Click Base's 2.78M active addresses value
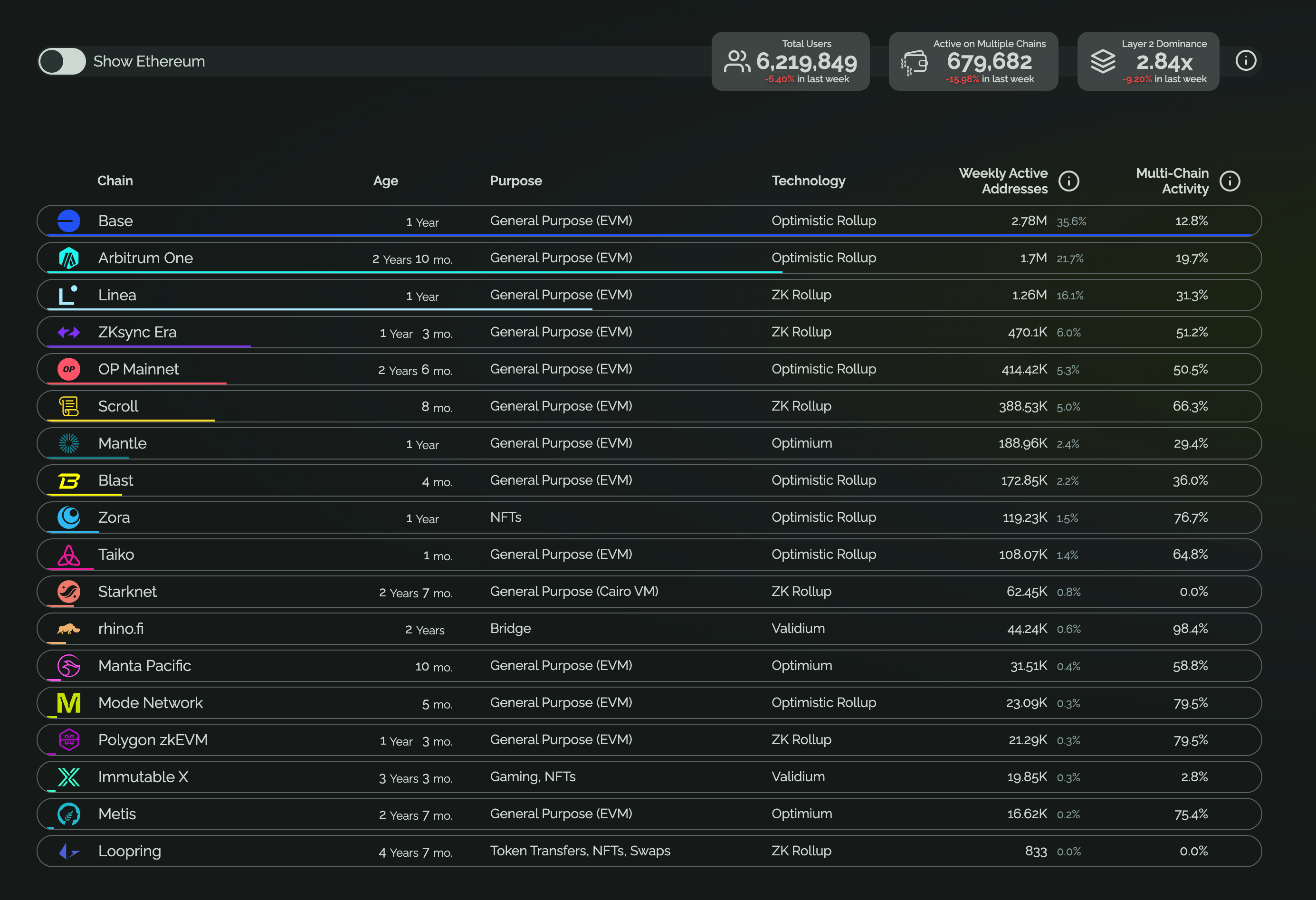1316x900 pixels. [1029, 221]
